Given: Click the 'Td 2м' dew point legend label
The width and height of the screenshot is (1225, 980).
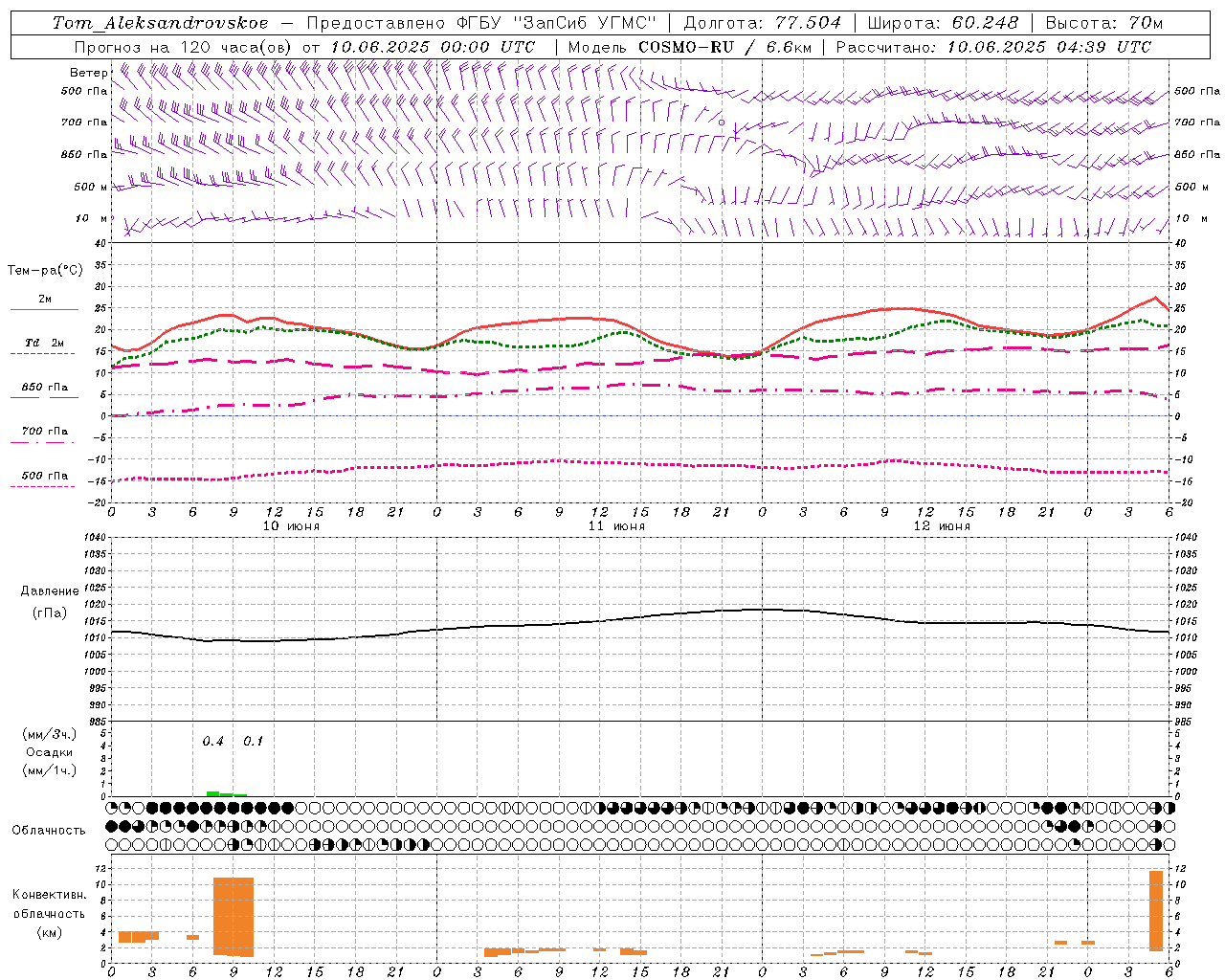Looking at the screenshot, I should pyautogui.click(x=45, y=343).
